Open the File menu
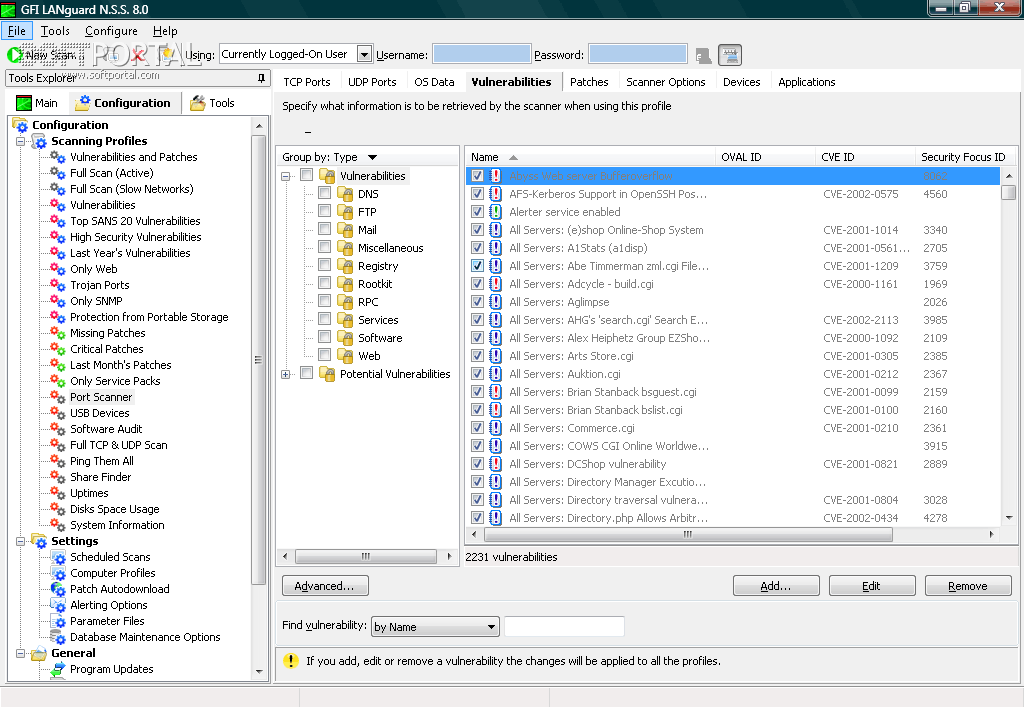Viewport: 1024px width, 708px height. click(17, 31)
